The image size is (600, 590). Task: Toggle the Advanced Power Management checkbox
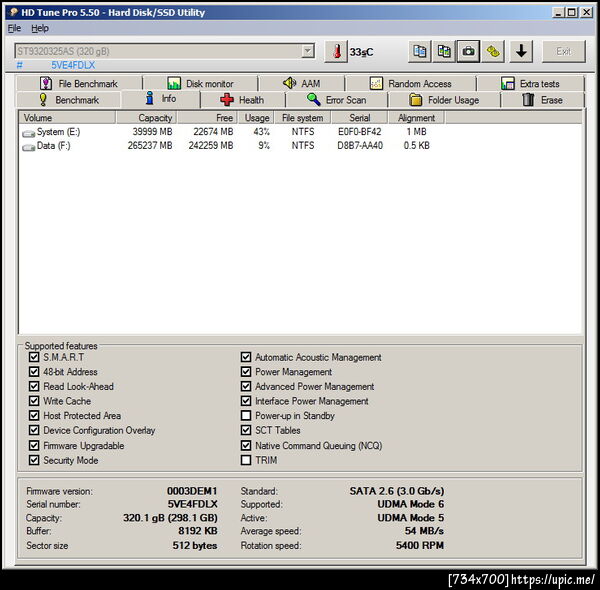[246, 386]
